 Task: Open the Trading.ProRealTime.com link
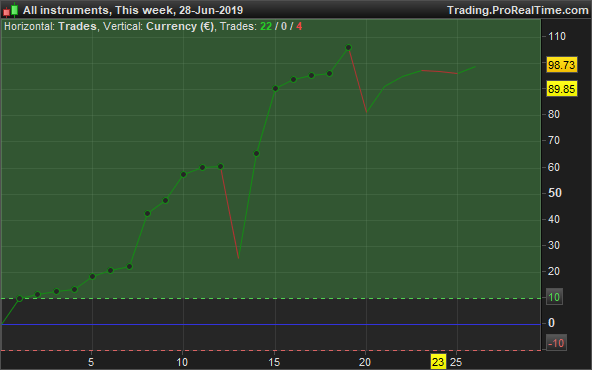pyautogui.click(x=518, y=10)
